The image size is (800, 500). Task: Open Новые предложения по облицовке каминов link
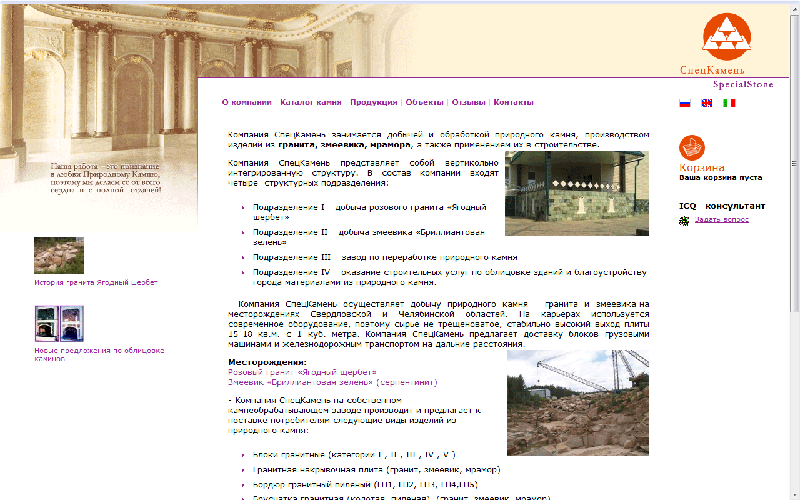coord(99,355)
